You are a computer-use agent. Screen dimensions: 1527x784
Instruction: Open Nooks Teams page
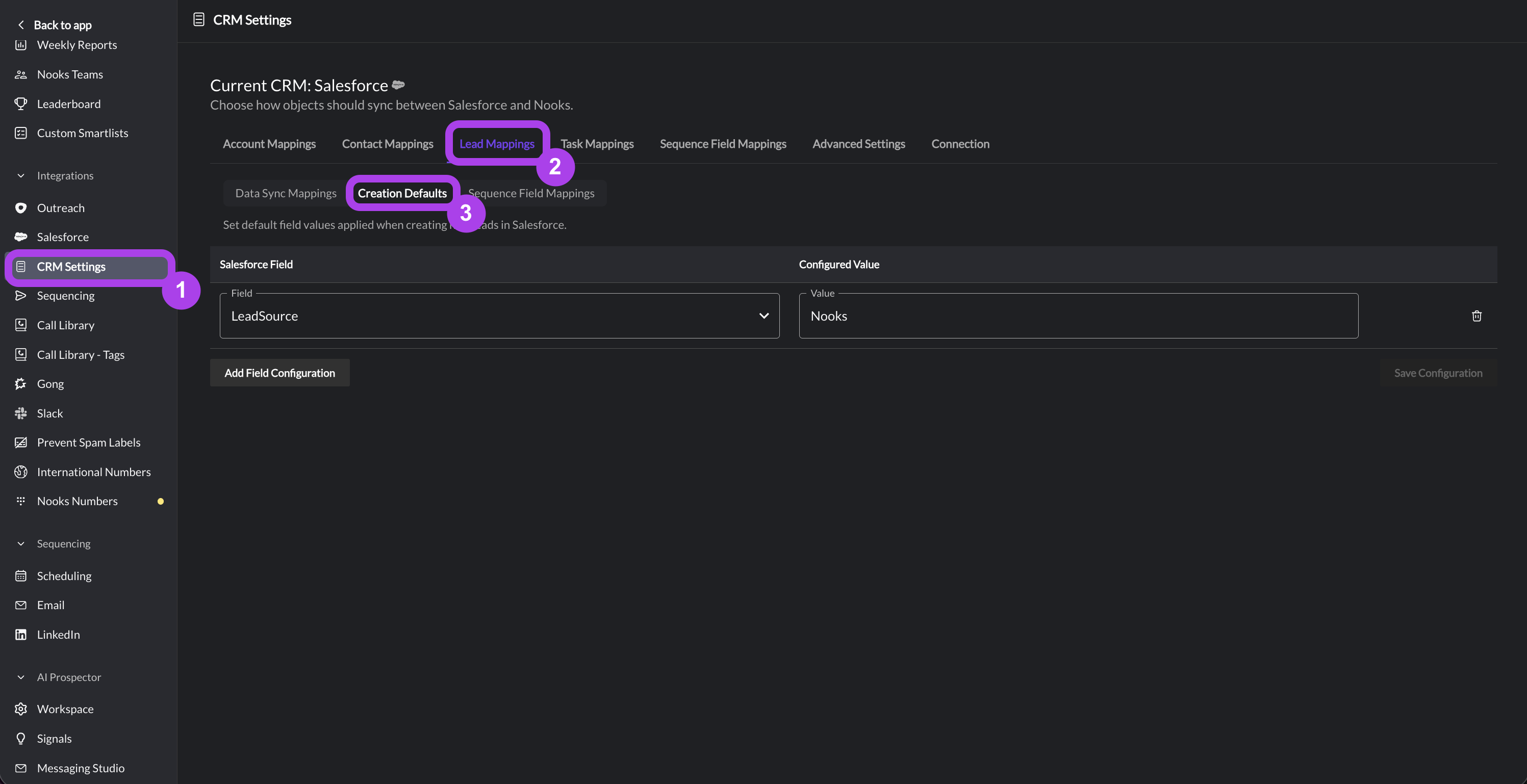pyautogui.click(x=70, y=74)
